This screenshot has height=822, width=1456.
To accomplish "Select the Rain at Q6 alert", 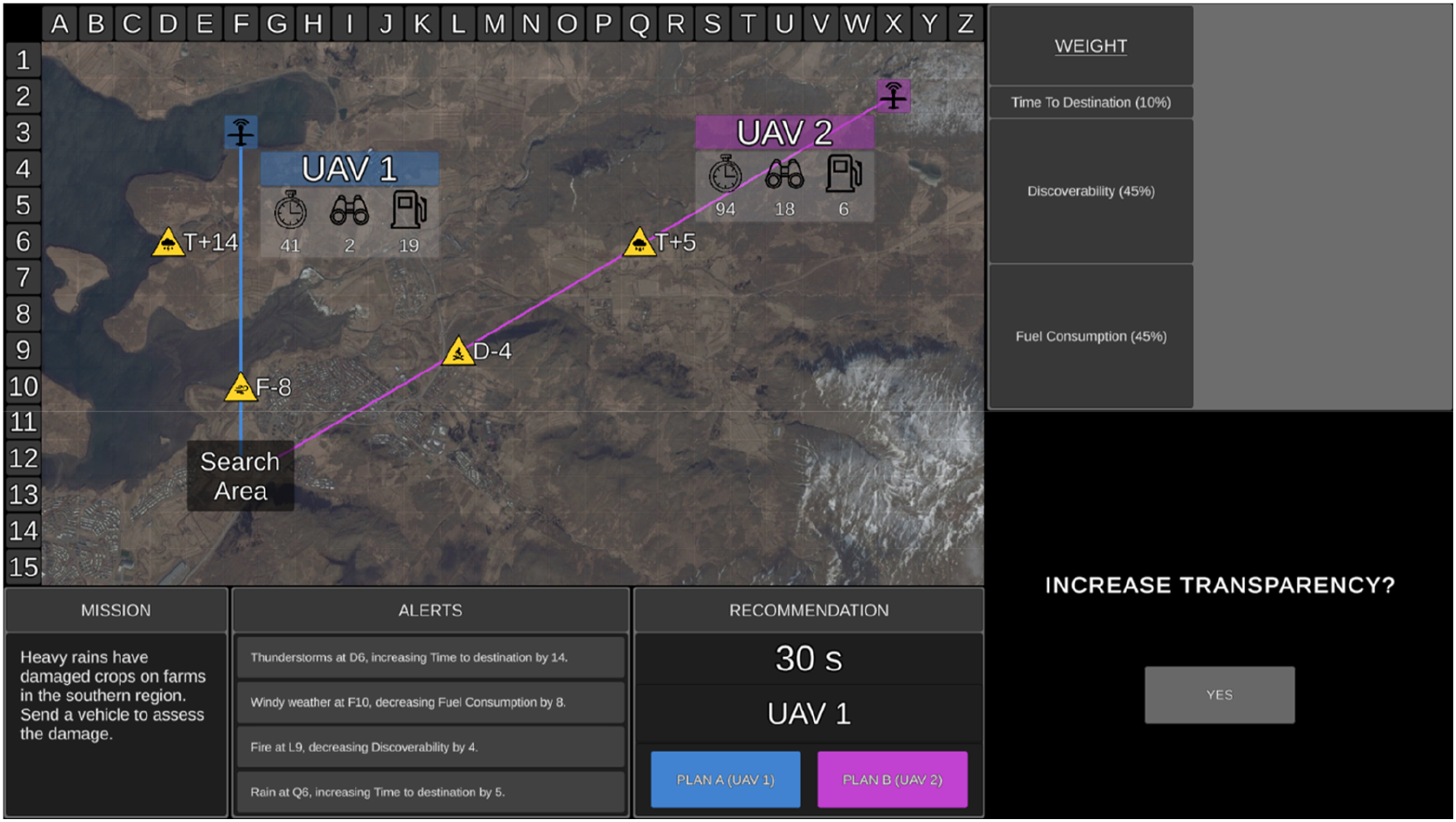I will pos(430,792).
